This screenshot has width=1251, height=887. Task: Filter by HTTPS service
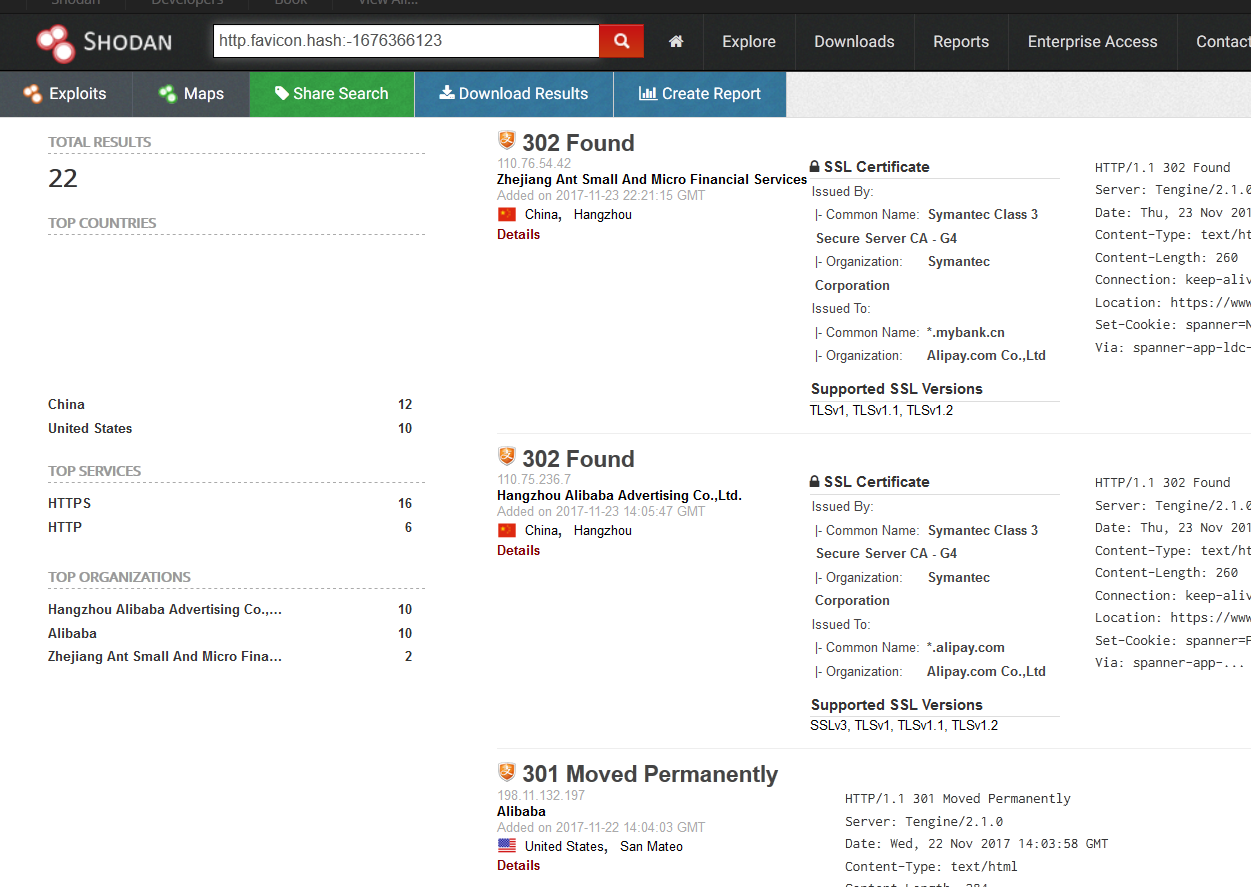[x=69, y=504]
